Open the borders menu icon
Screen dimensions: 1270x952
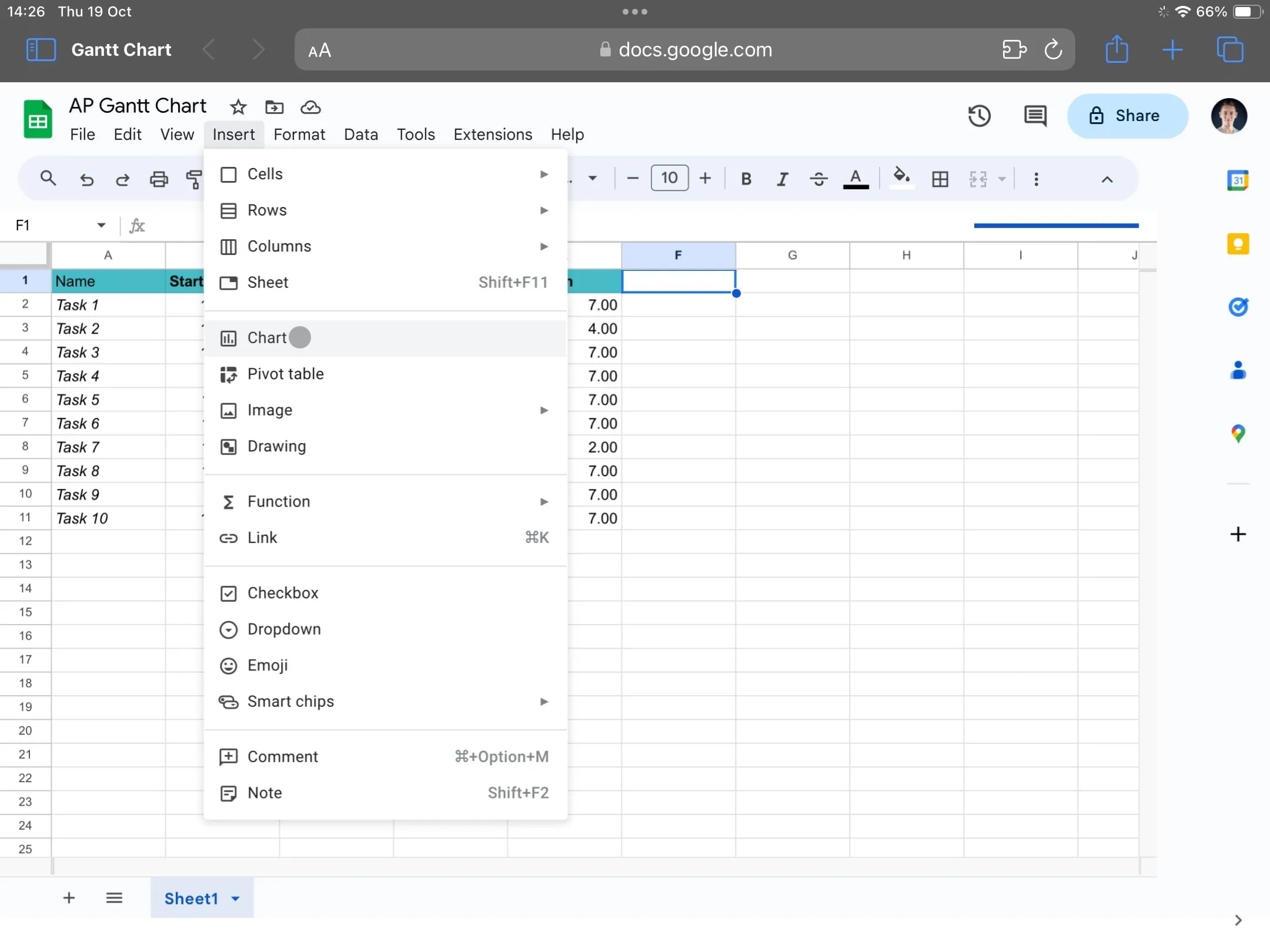tap(939, 179)
